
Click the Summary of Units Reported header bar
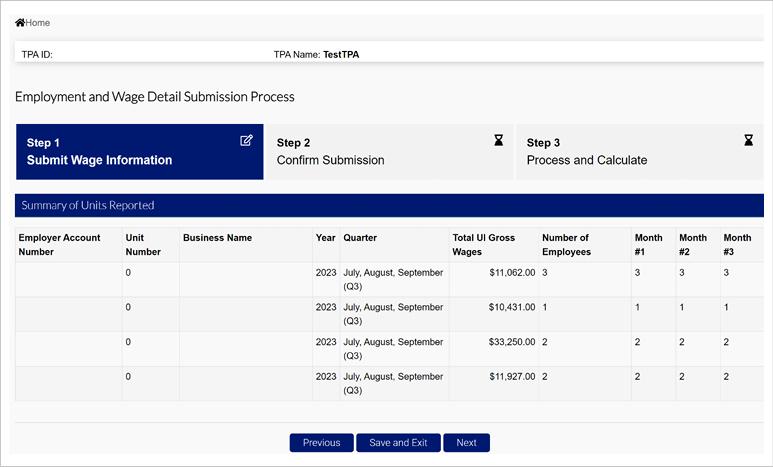pyautogui.click(x=389, y=205)
